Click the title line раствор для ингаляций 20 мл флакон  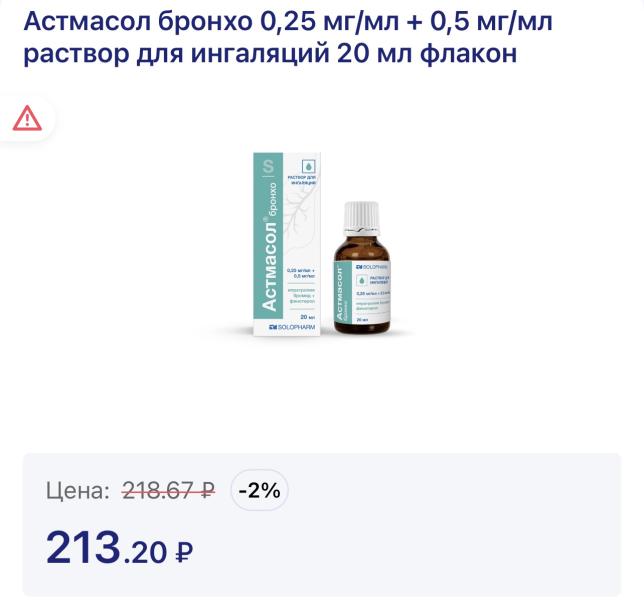click(270, 53)
